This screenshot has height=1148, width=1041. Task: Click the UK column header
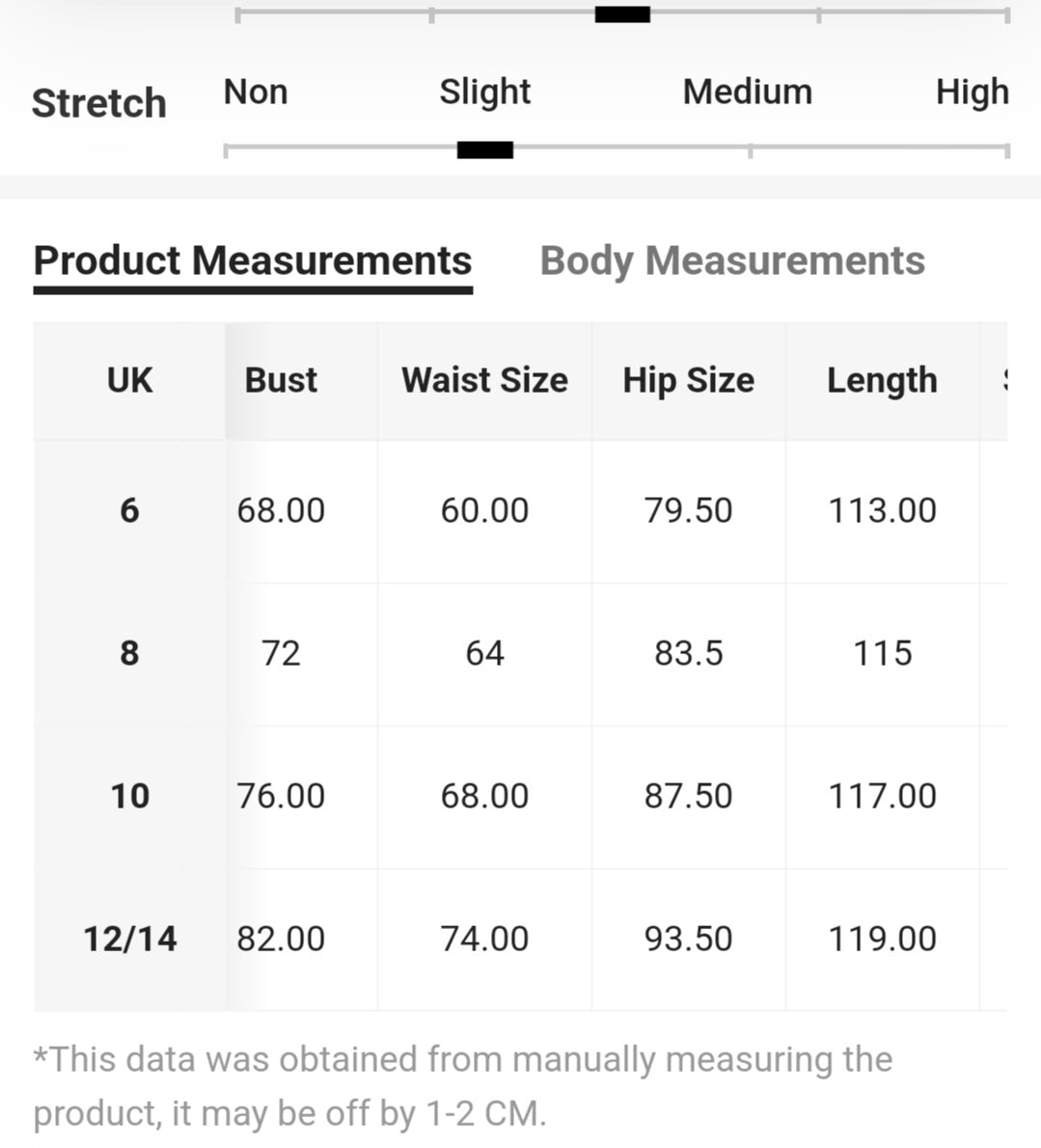pos(129,381)
